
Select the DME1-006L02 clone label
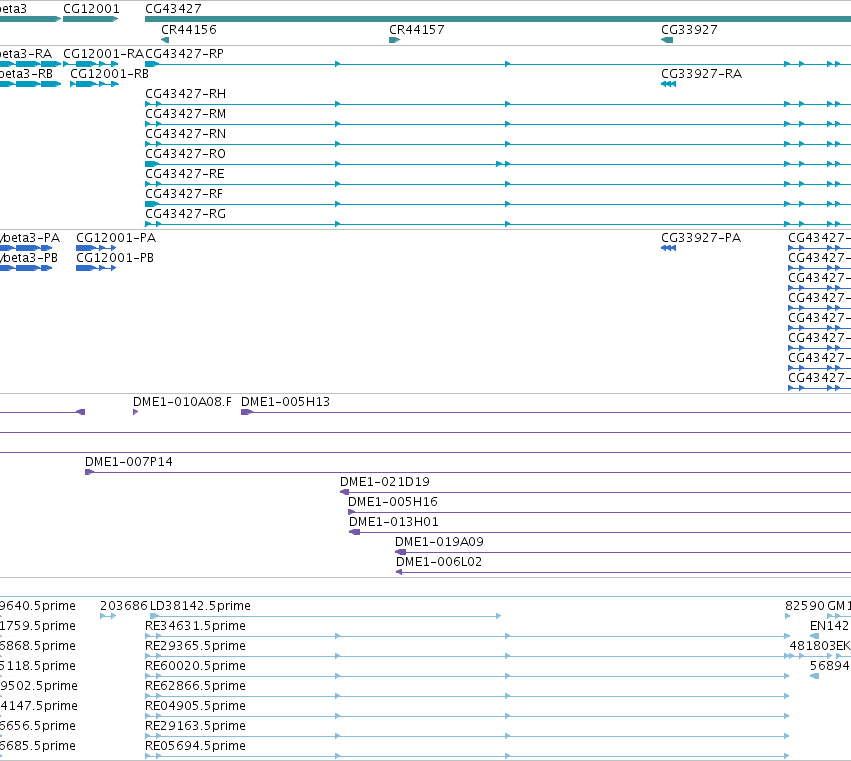coord(439,562)
